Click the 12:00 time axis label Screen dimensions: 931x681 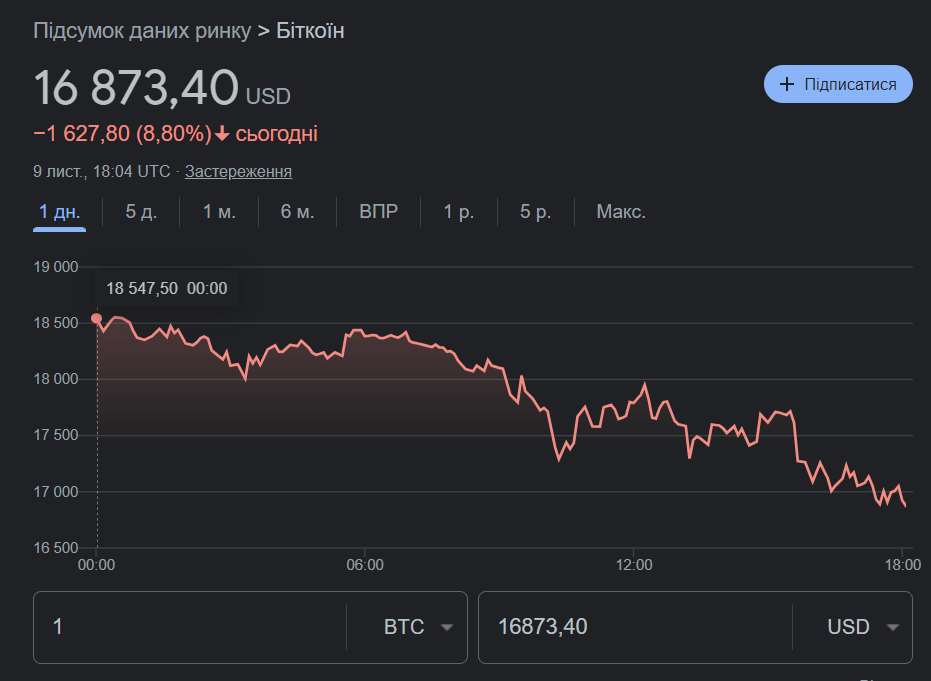pos(634,565)
